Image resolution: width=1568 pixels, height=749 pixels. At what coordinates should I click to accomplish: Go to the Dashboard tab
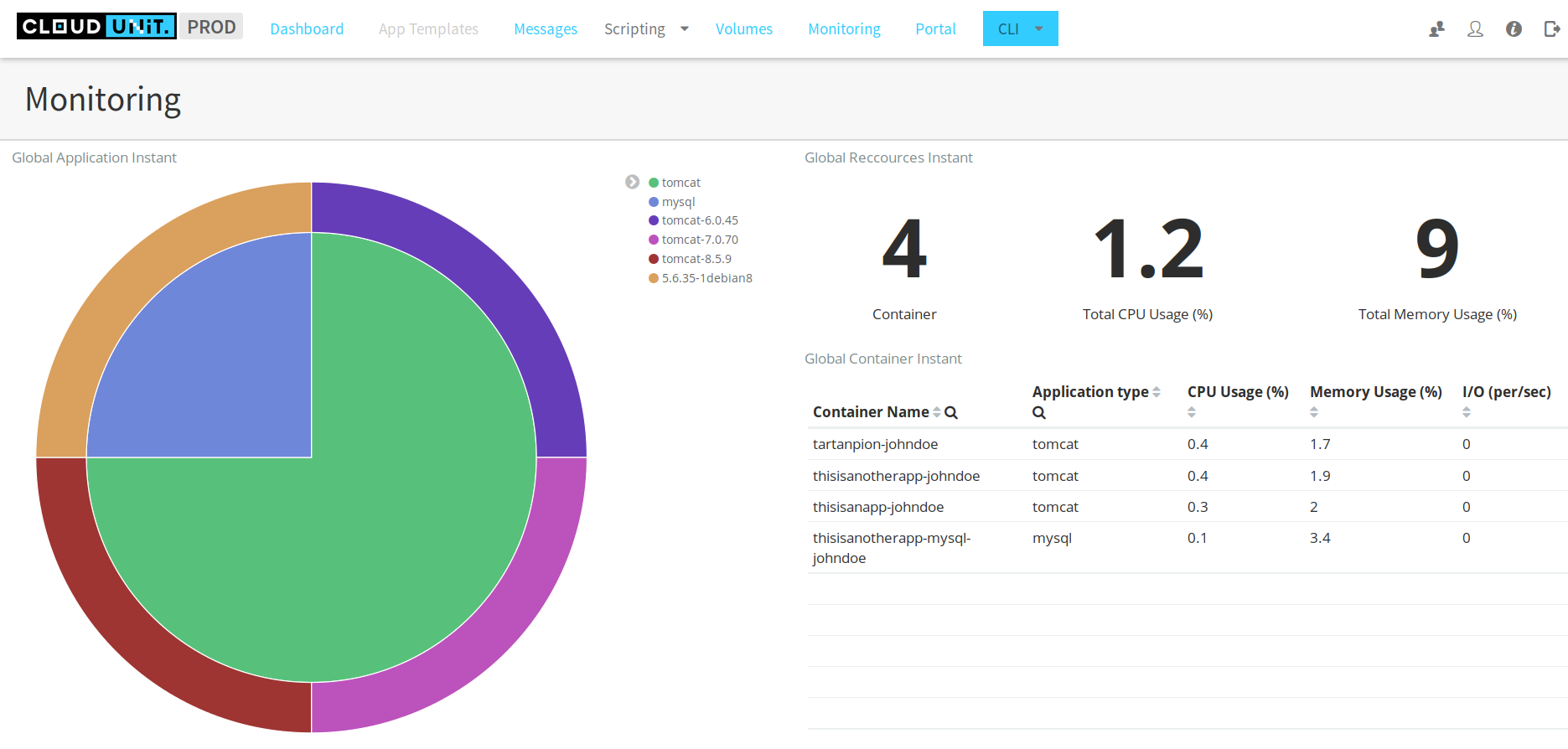click(x=307, y=29)
